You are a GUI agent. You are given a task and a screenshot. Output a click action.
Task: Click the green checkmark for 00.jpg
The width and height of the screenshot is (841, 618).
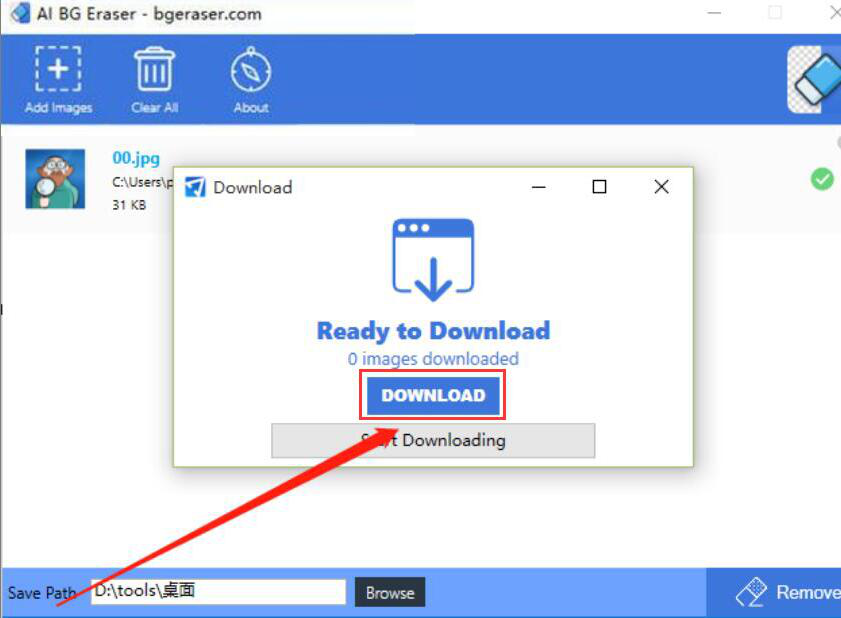(822, 179)
